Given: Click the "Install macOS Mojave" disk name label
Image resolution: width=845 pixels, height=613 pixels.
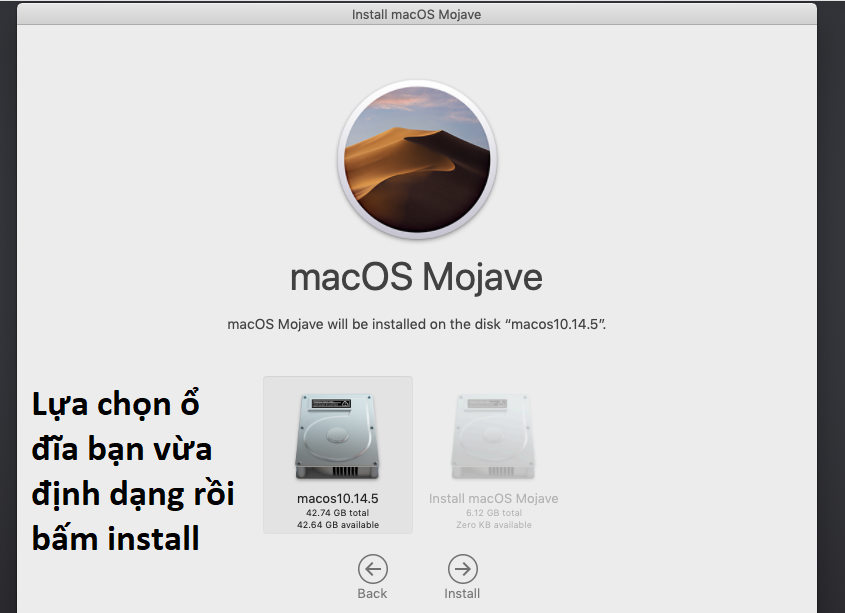Looking at the screenshot, I should pos(494,499).
